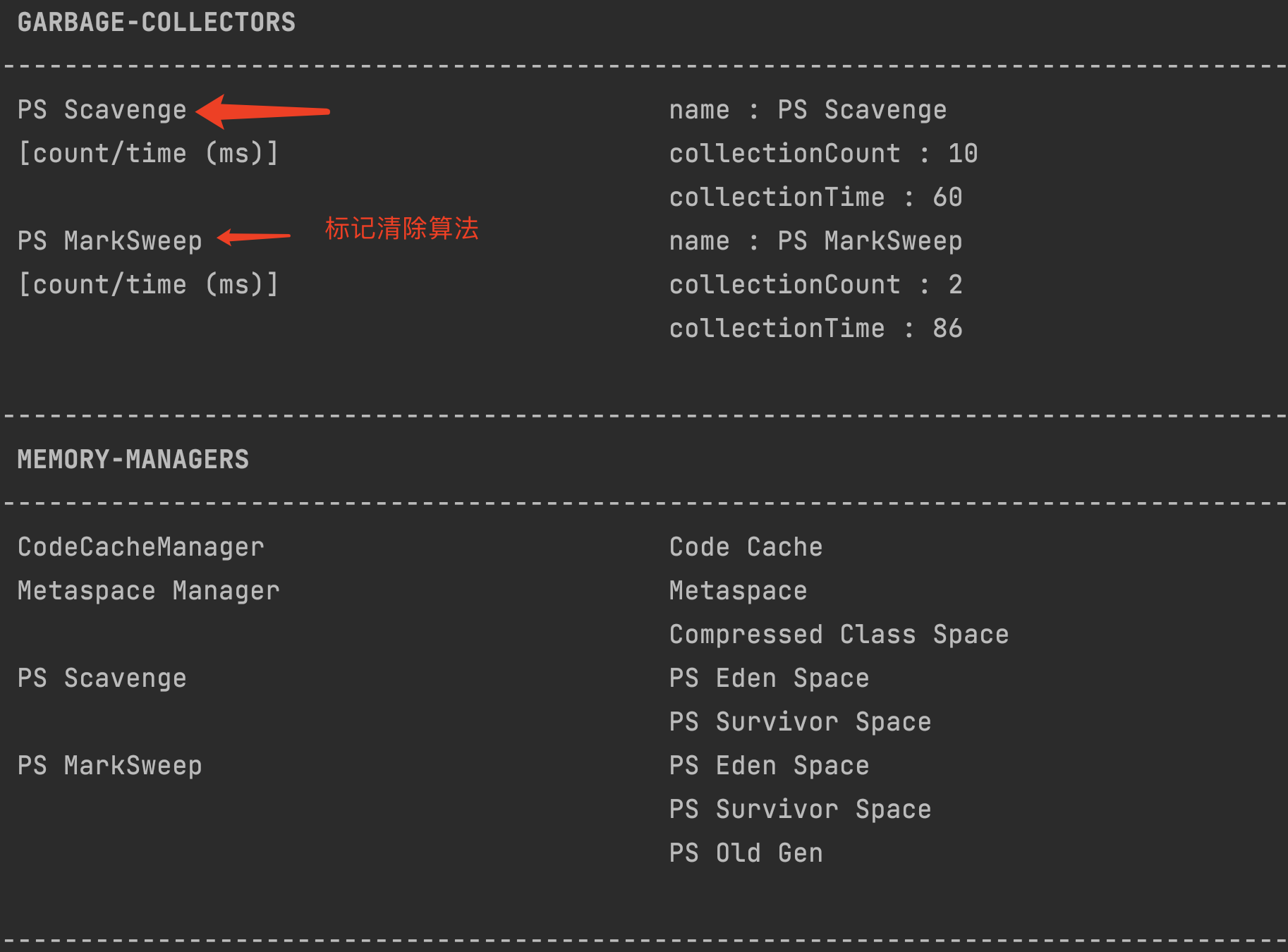Click PS MarkSweep under MEMORY-MANAGERS
The height and width of the screenshot is (952, 1288).
pyautogui.click(x=110, y=767)
